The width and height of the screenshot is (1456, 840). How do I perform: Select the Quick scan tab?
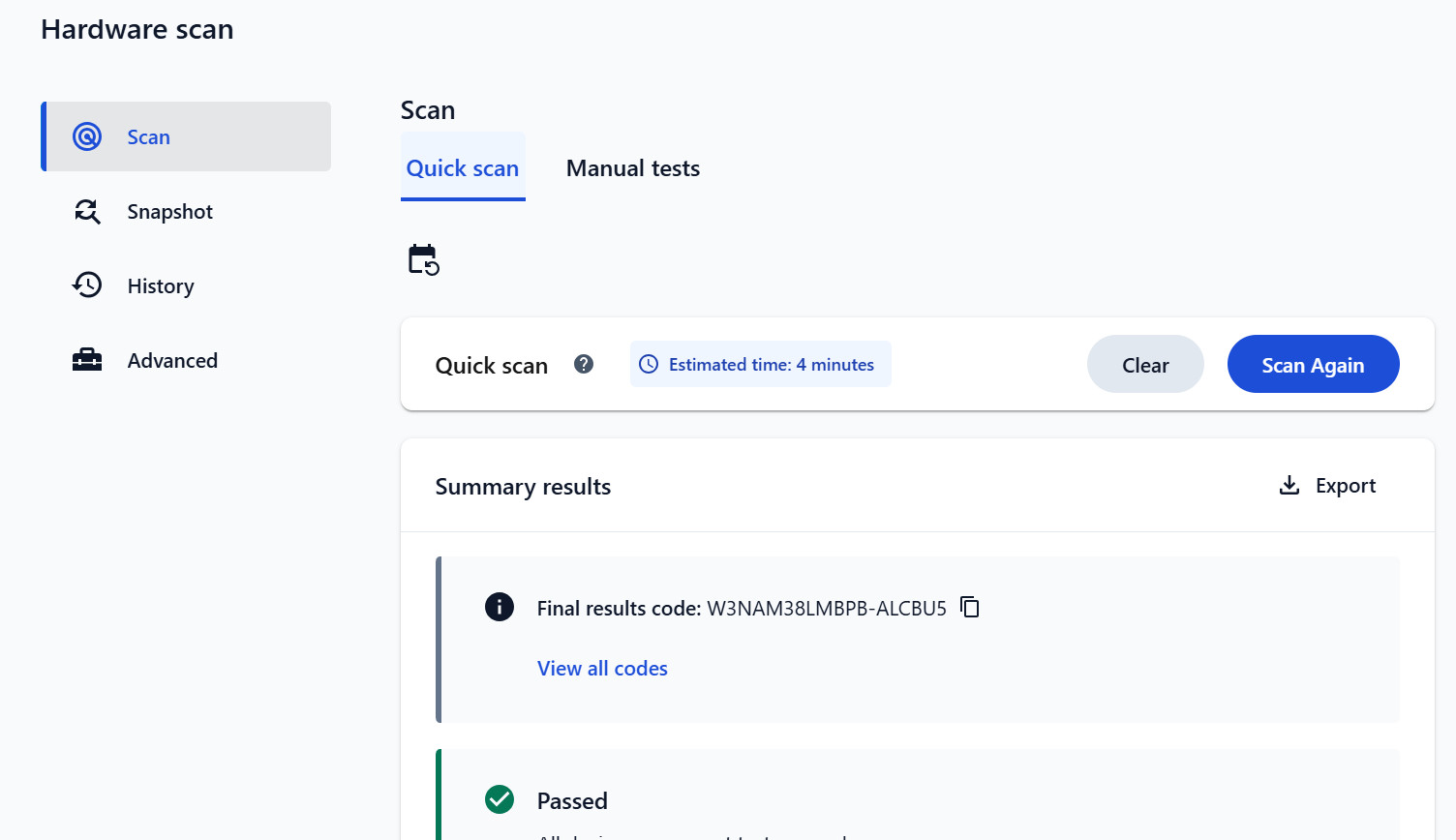coord(463,168)
